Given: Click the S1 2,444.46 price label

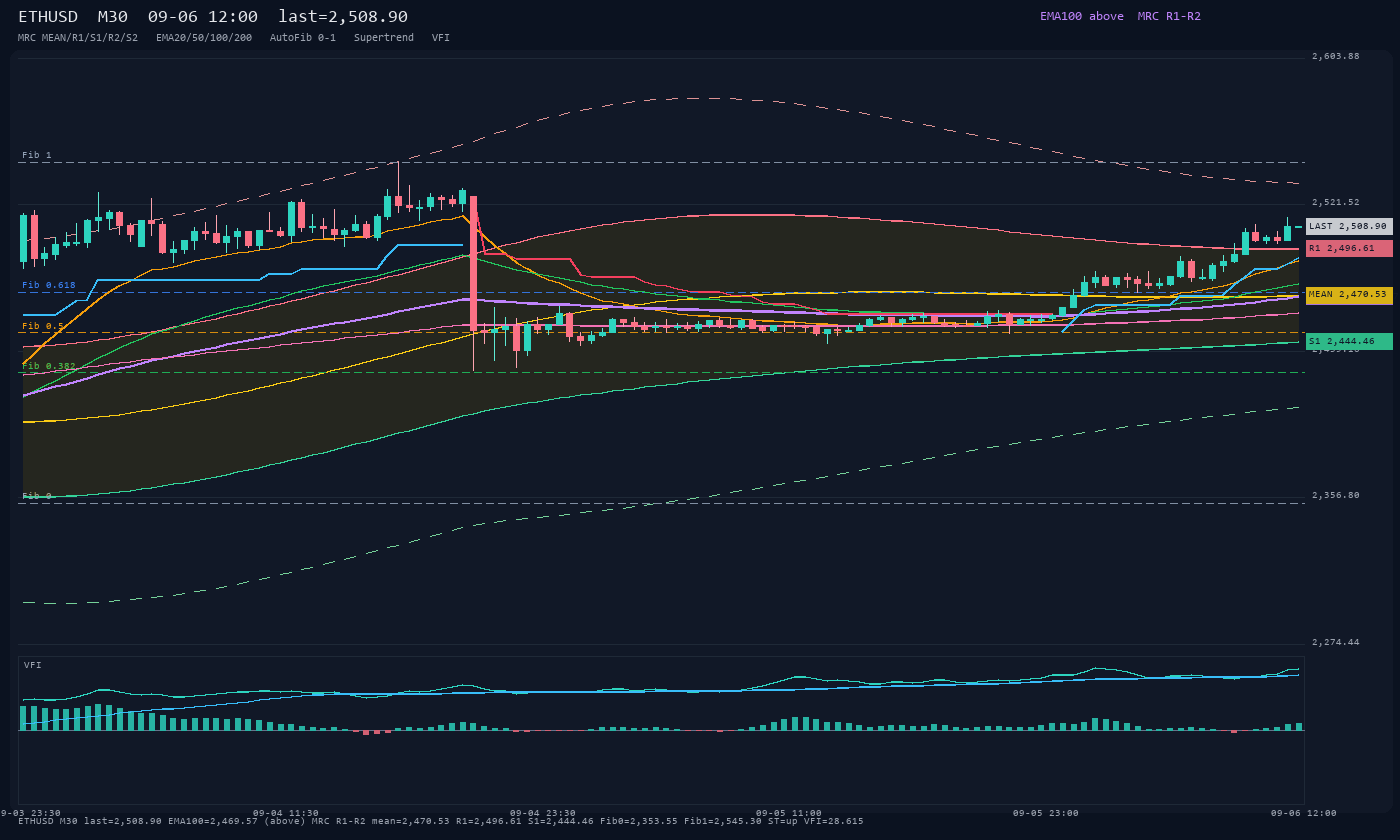Looking at the screenshot, I should pyautogui.click(x=1349, y=342).
